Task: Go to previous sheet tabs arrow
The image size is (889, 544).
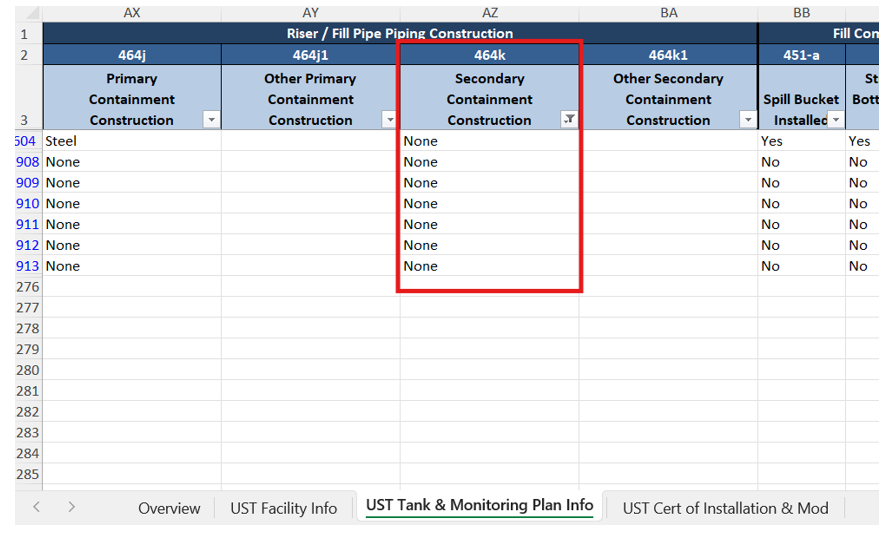Action: [36, 507]
